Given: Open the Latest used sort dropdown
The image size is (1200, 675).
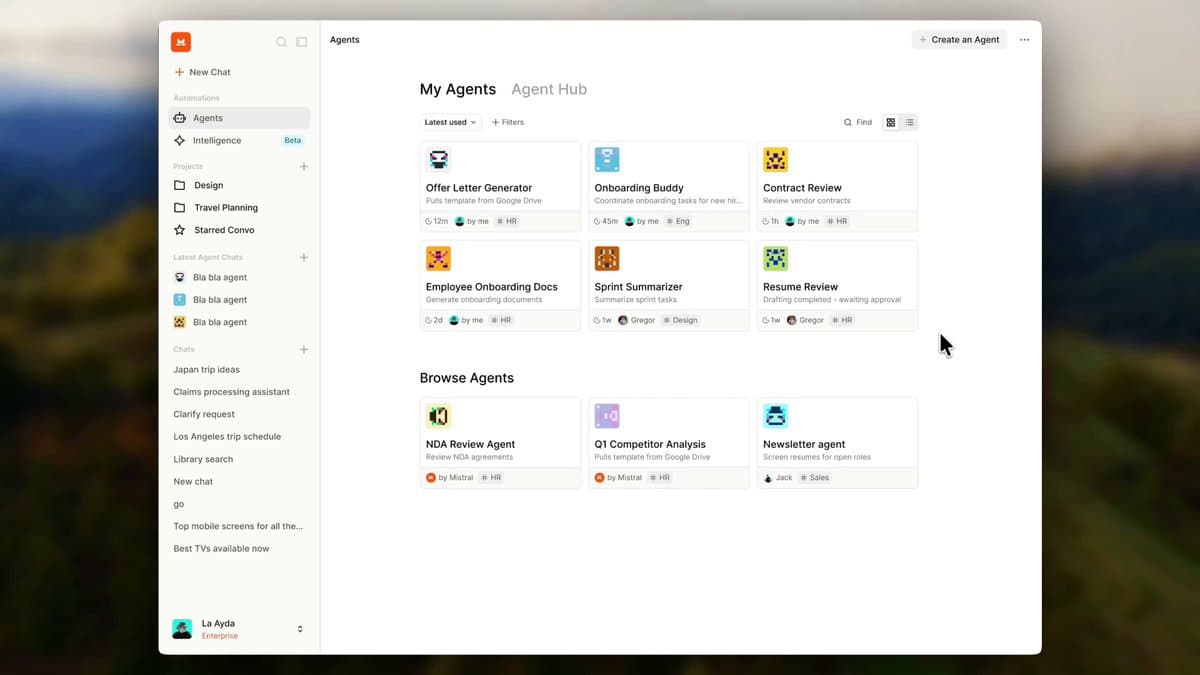Looking at the screenshot, I should pyautogui.click(x=450, y=122).
